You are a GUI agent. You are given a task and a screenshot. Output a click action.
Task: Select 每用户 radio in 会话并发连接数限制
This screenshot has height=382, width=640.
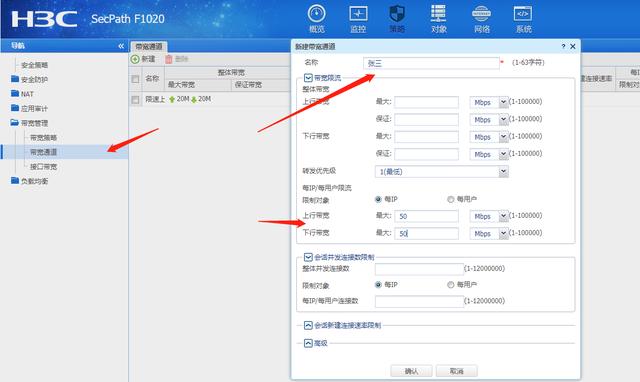pyautogui.click(x=451, y=284)
